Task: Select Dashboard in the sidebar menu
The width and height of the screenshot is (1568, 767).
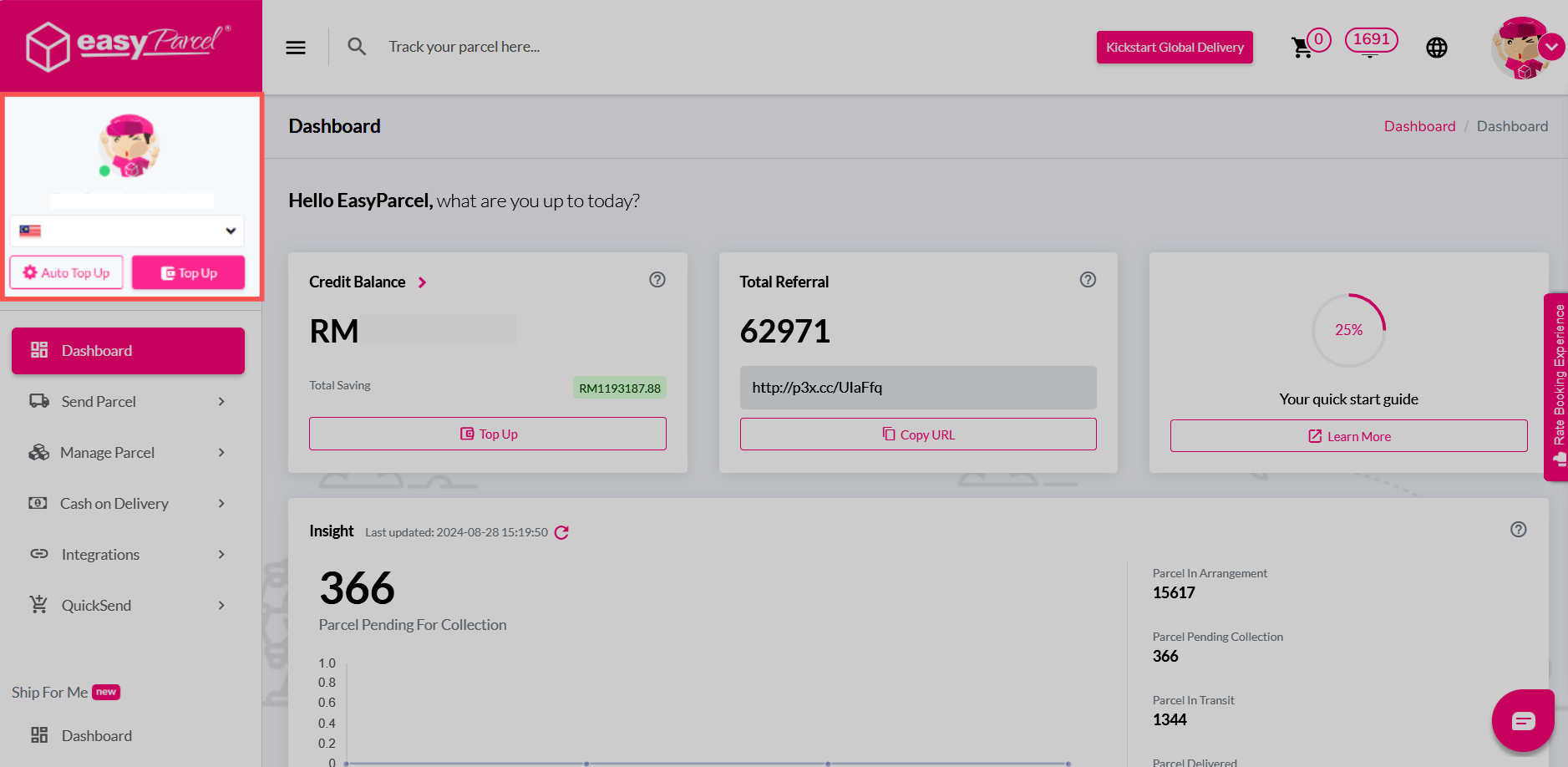Action: (128, 351)
